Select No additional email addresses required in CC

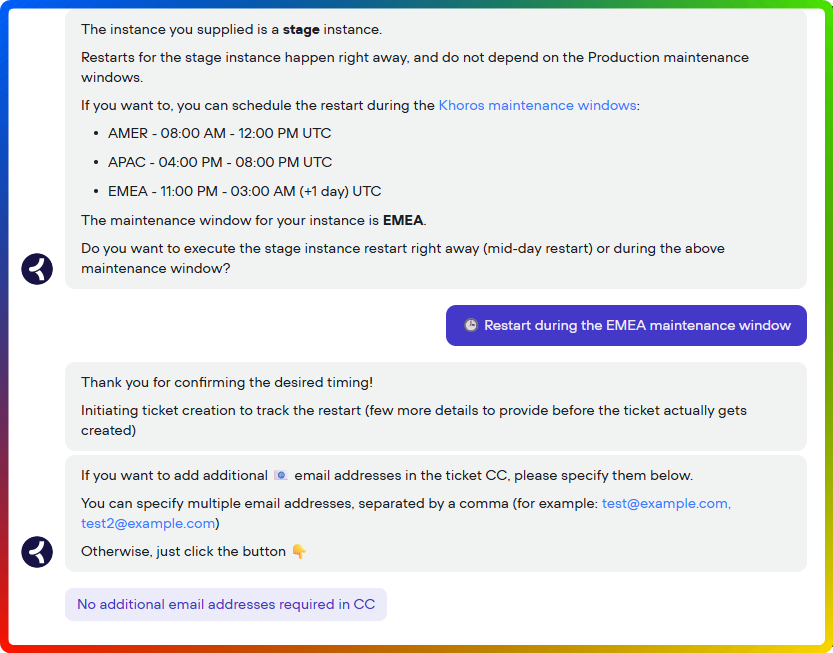226,604
